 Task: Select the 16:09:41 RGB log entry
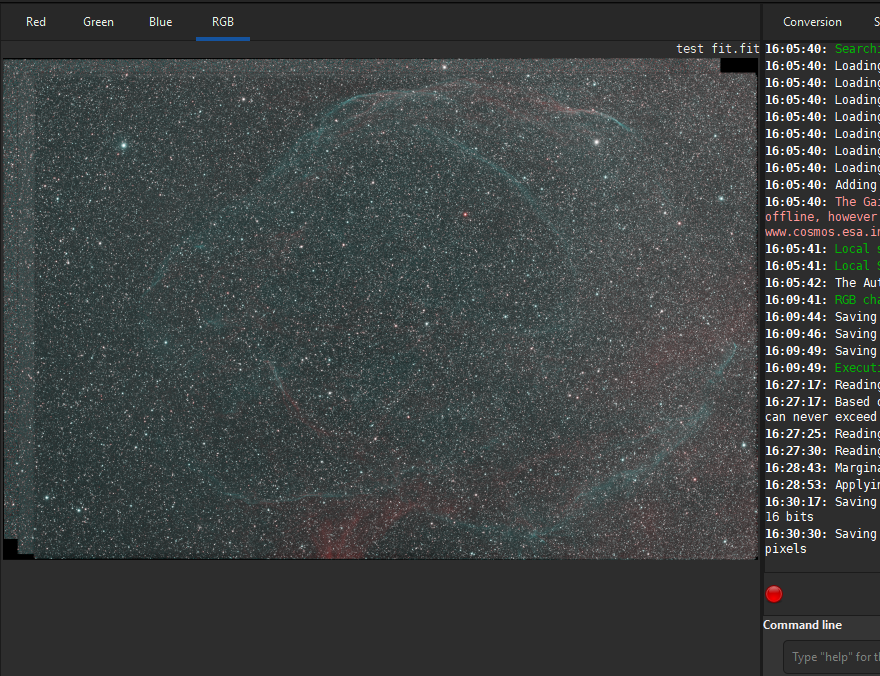(x=822, y=300)
